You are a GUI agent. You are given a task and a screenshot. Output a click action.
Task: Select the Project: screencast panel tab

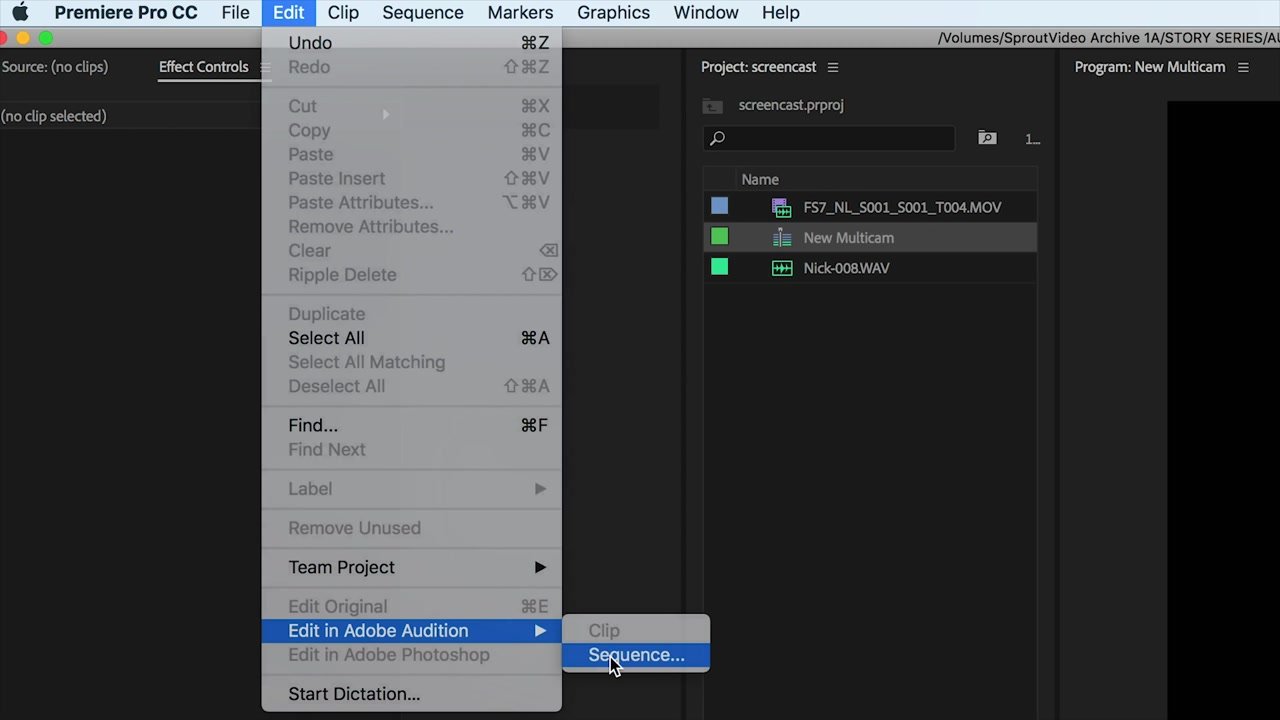click(x=758, y=67)
